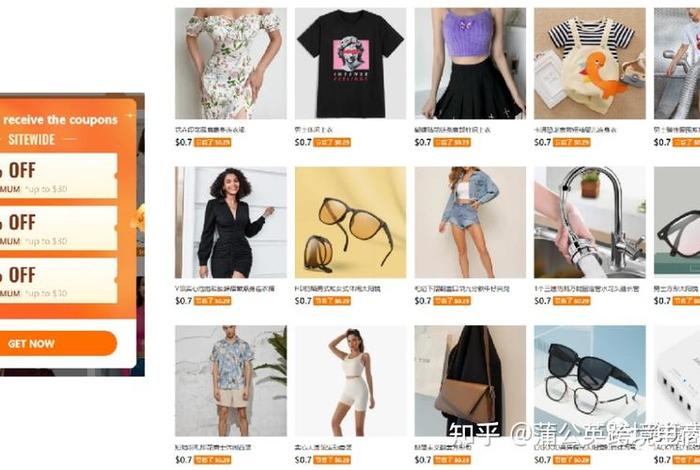This screenshot has height=470, width=700.
Task: Open the white sports bra and shorts set
Action: click(350, 381)
